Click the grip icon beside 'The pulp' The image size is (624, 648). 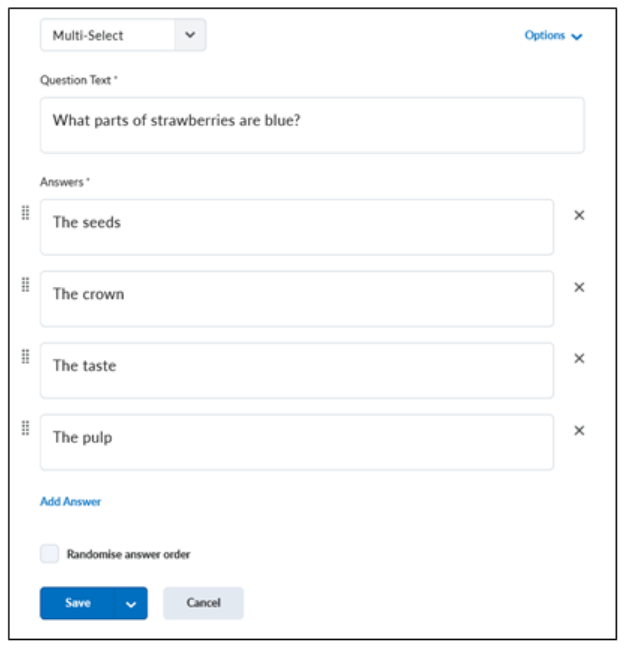click(x=26, y=428)
